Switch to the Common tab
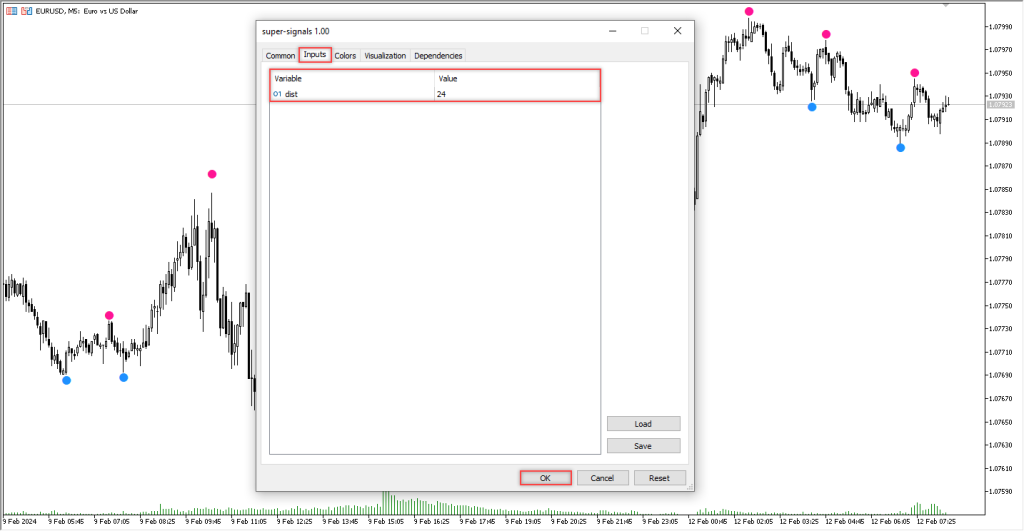The height and width of the screenshot is (531, 1024). click(x=280, y=56)
